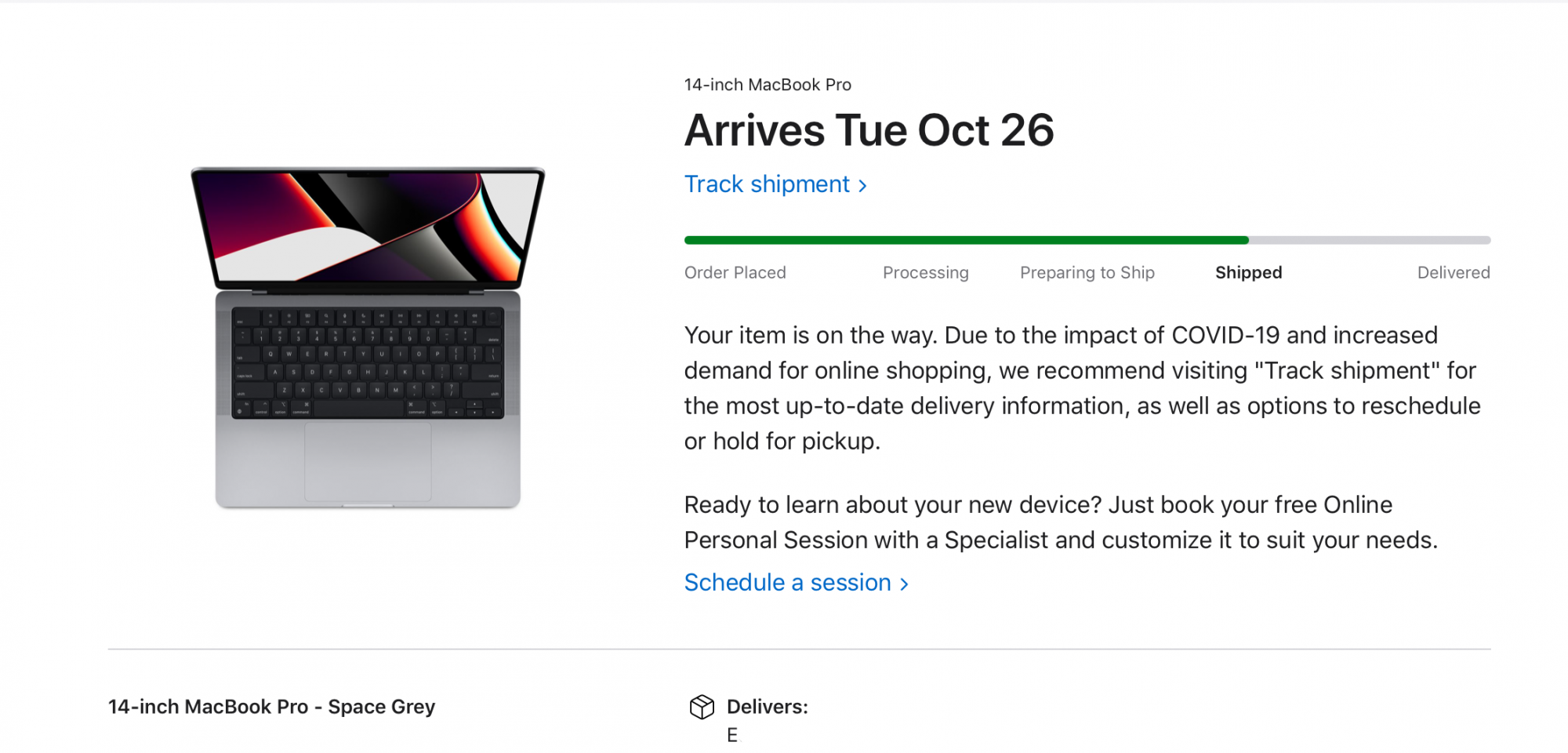Select the bold Shipped status step
Image resolution: width=1568 pixels, height=753 pixels.
click(1248, 273)
